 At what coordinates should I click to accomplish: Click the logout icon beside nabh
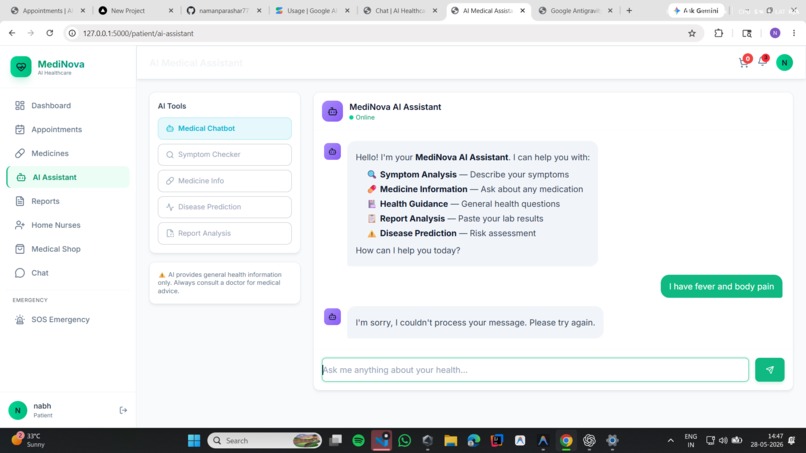pos(123,410)
